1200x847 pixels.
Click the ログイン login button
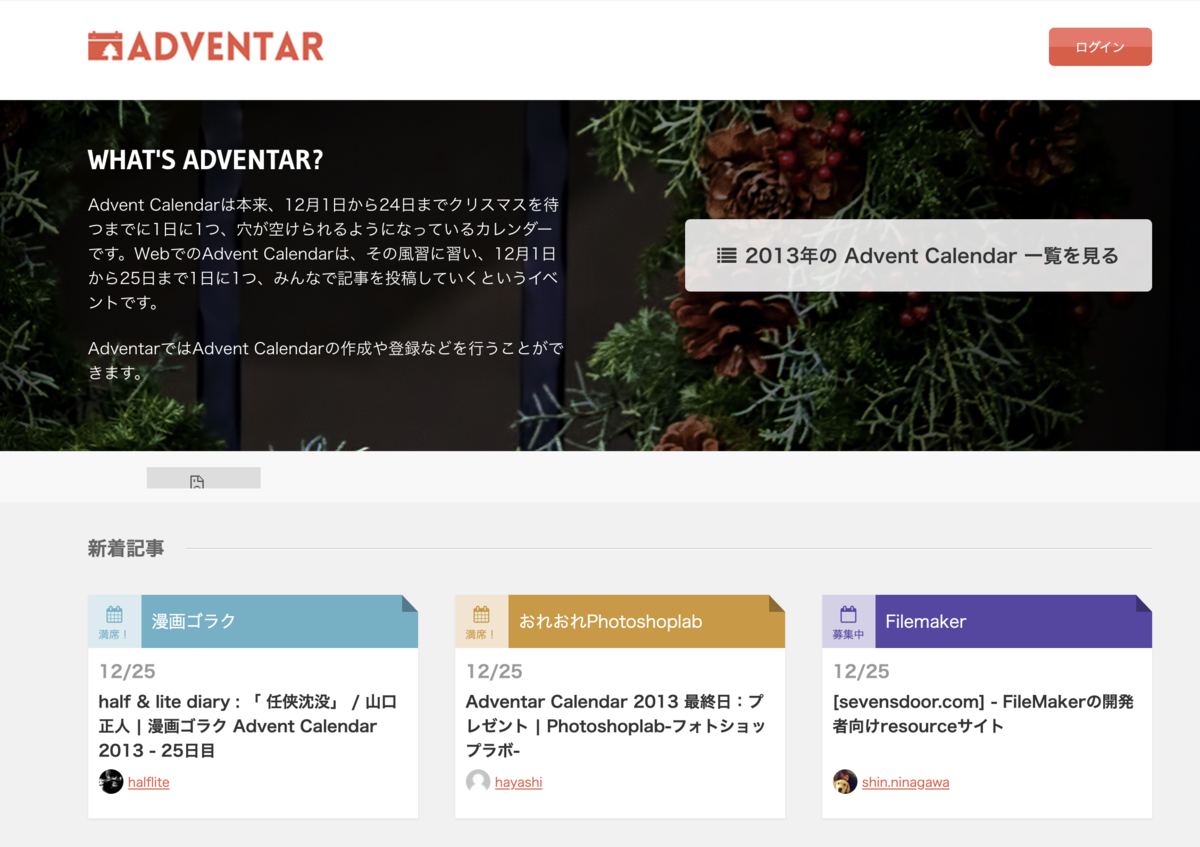[1100, 47]
